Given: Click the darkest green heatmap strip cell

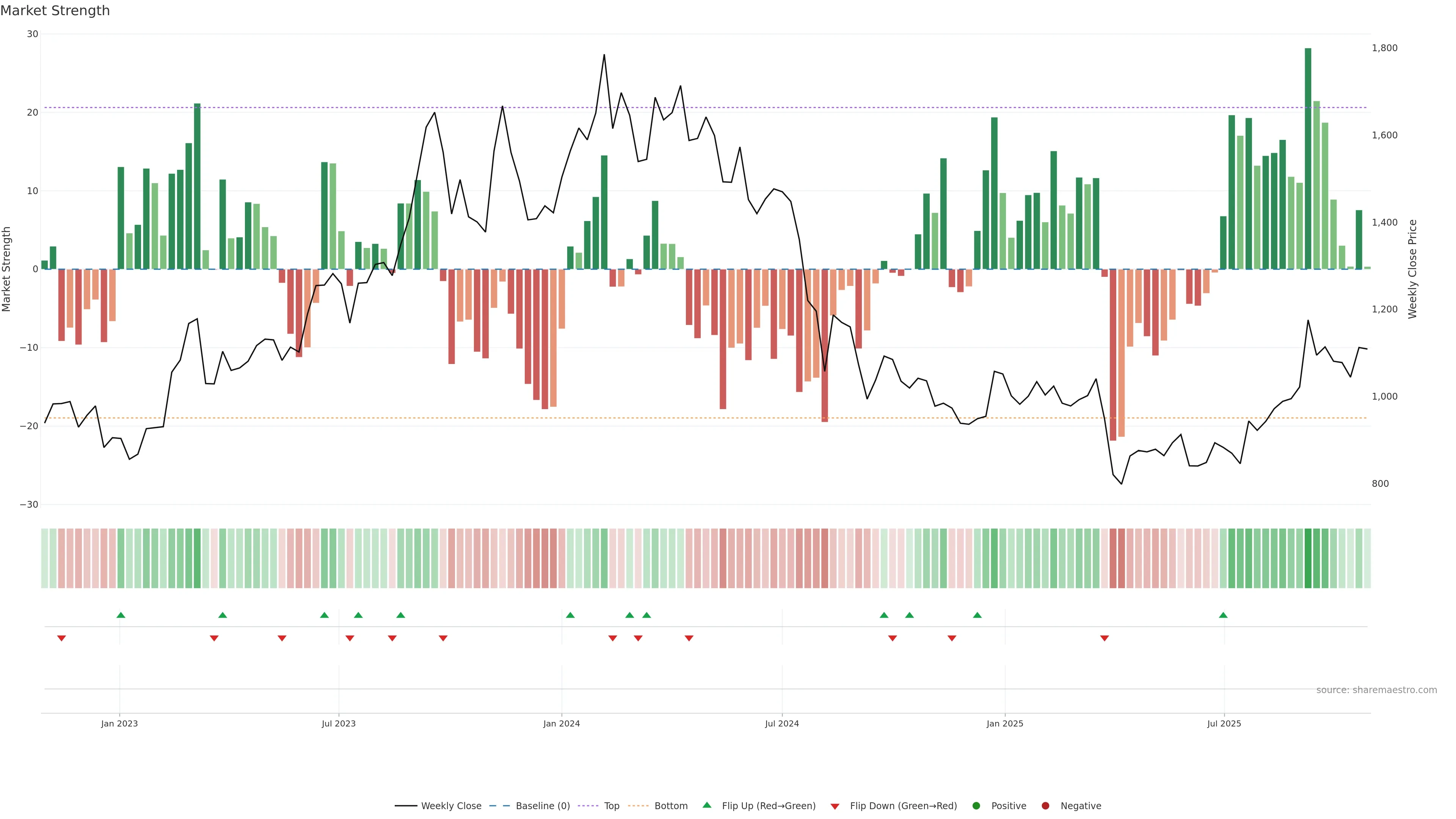Looking at the screenshot, I should [1308, 558].
